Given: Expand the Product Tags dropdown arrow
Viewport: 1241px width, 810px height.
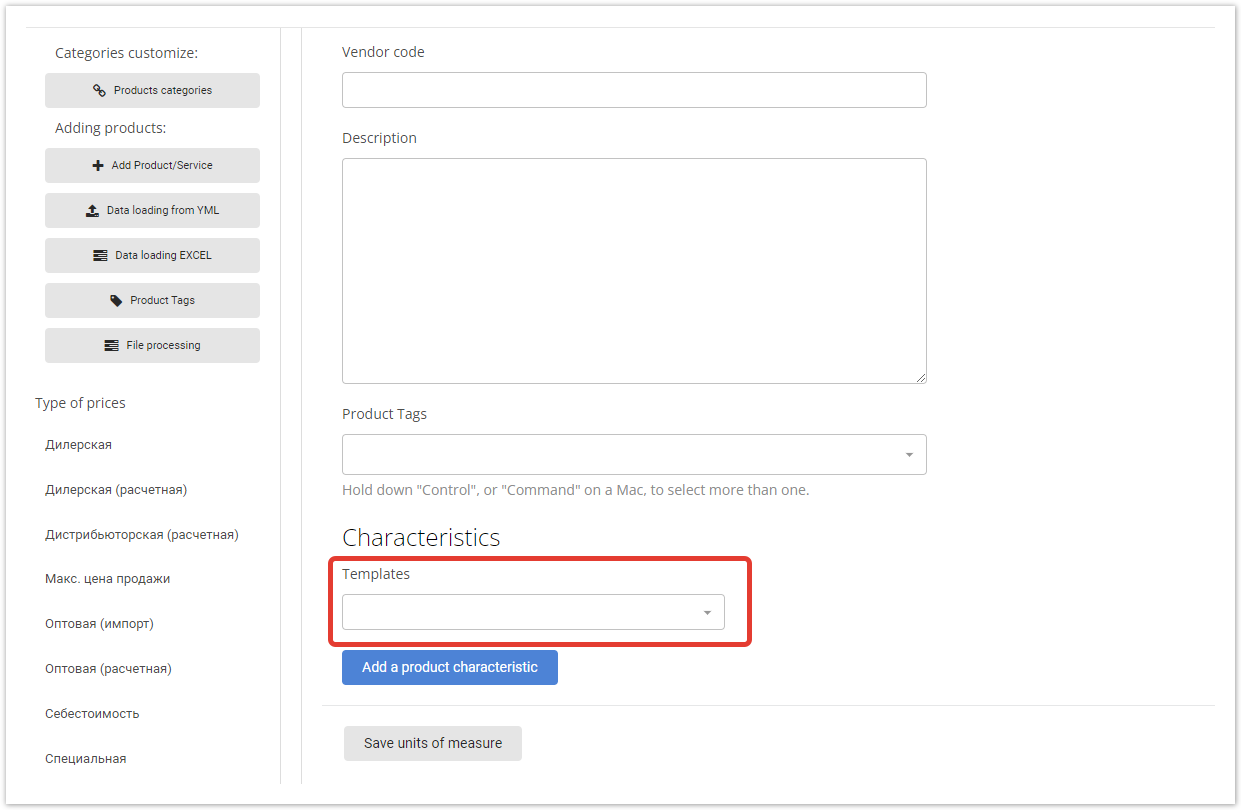Looking at the screenshot, I should coord(909,455).
